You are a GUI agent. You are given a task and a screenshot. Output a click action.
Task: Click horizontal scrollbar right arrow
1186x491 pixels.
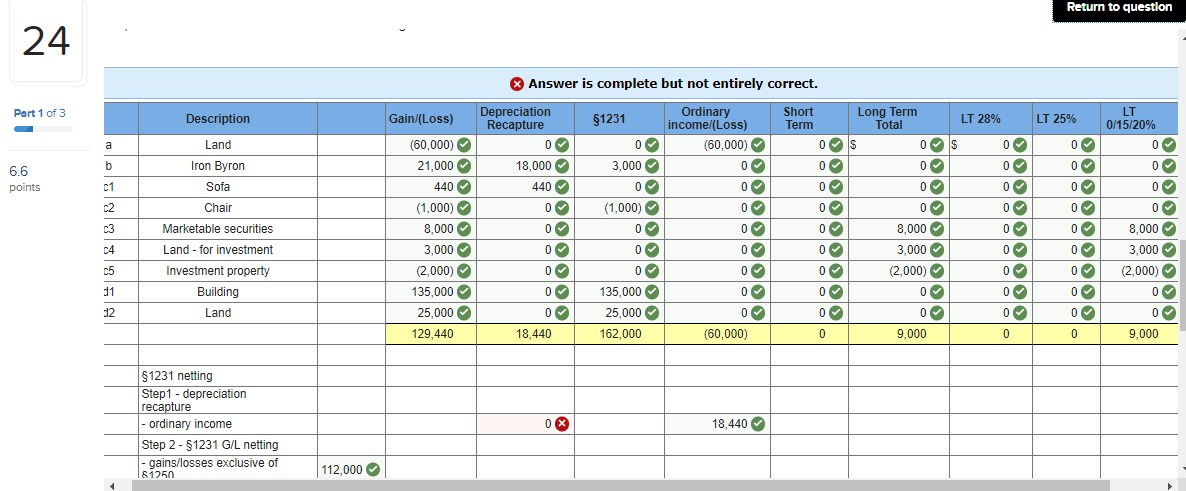pyautogui.click(x=1169, y=485)
